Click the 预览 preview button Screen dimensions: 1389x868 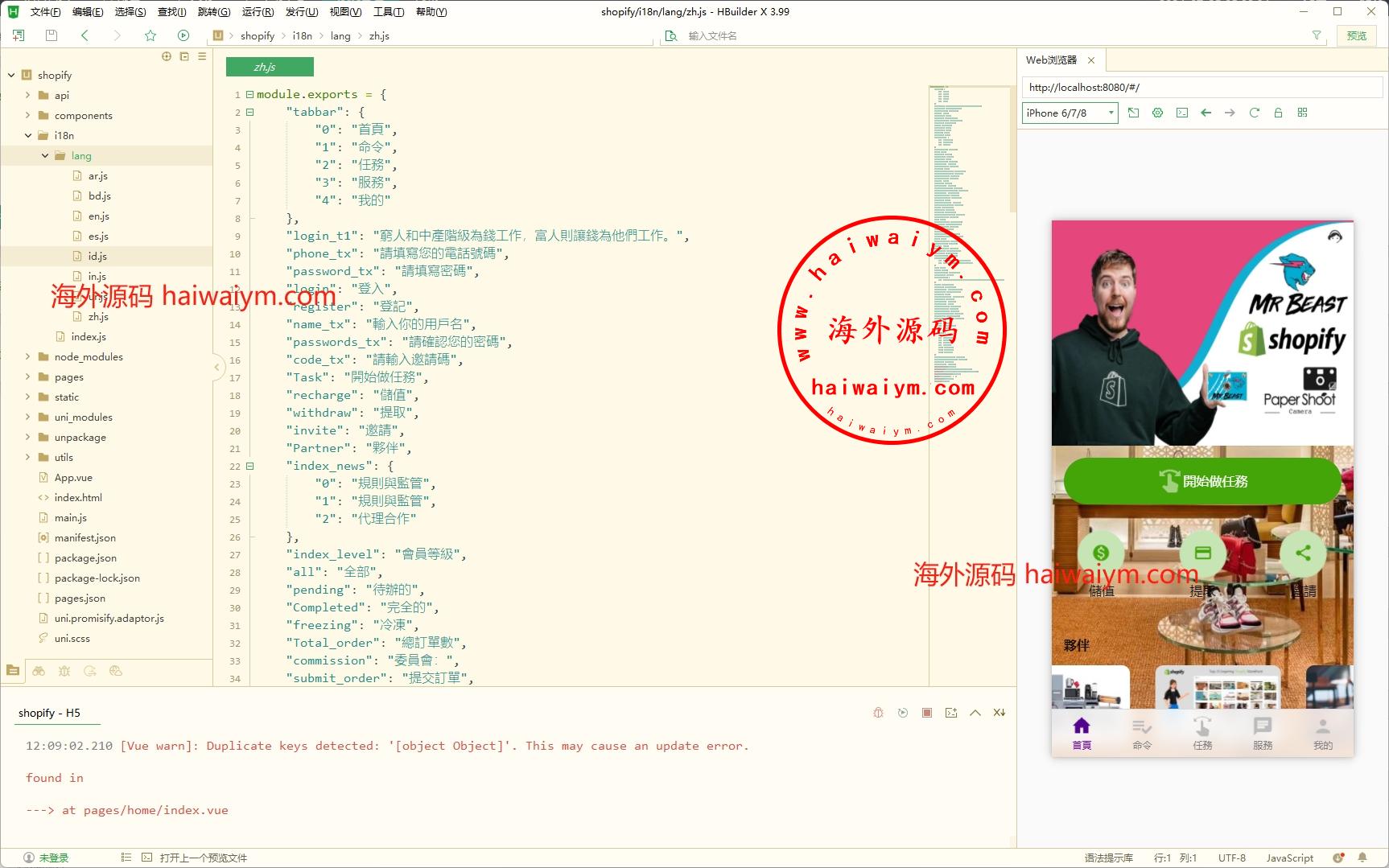(x=1356, y=35)
